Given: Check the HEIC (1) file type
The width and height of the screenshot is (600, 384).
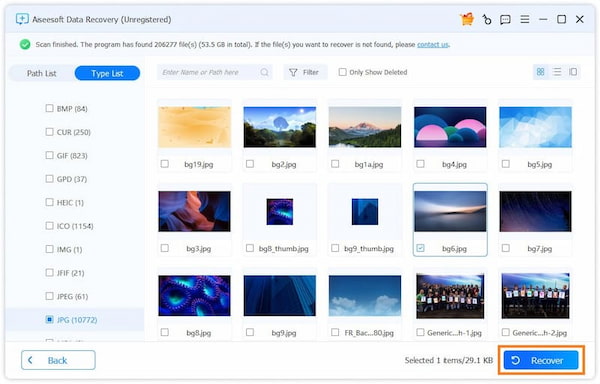Looking at the screenshot, I should click(x=49, y=202).
